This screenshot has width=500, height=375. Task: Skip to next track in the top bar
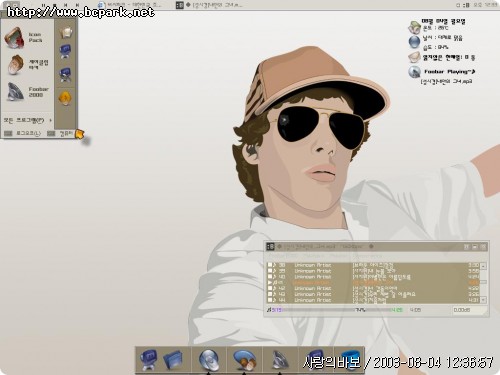[77, 5]
